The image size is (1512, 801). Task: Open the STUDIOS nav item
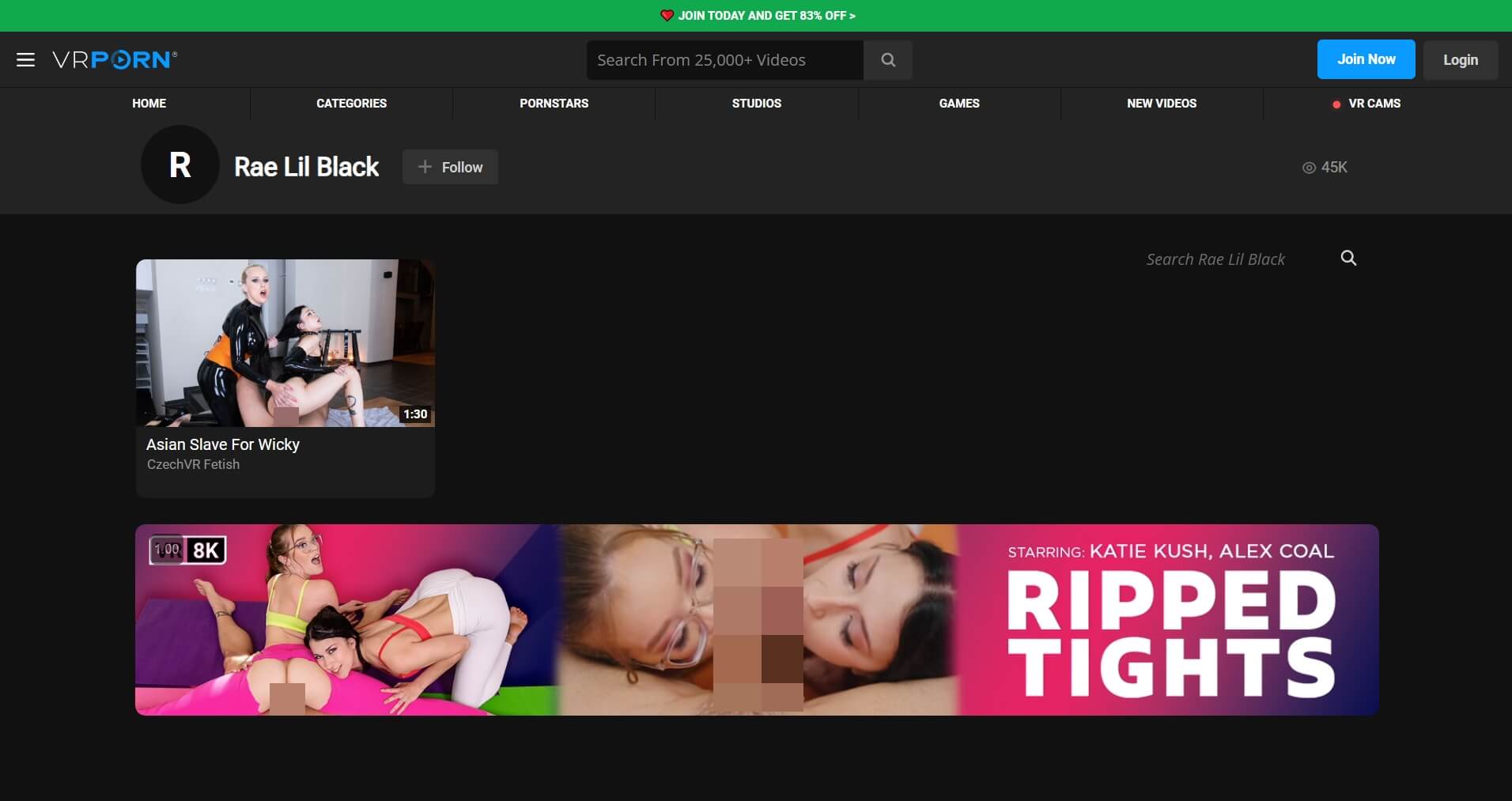[756, 104]
